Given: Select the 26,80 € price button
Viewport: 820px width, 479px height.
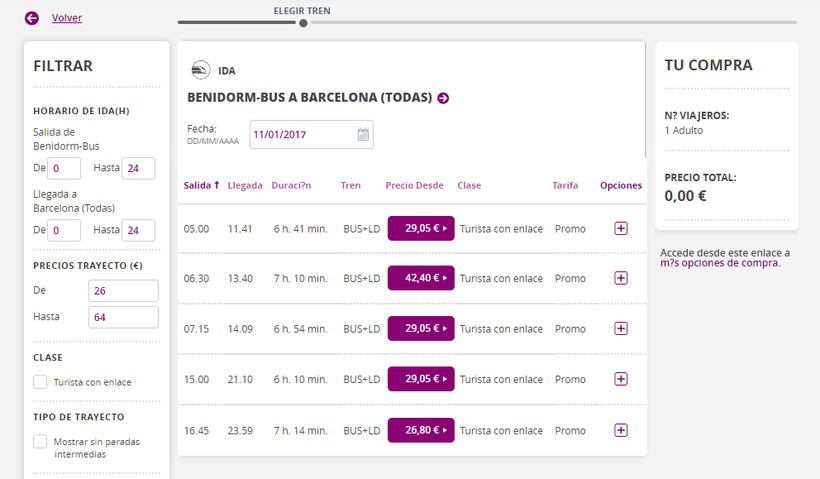Looking at the screenshot, I should (421, 430).
